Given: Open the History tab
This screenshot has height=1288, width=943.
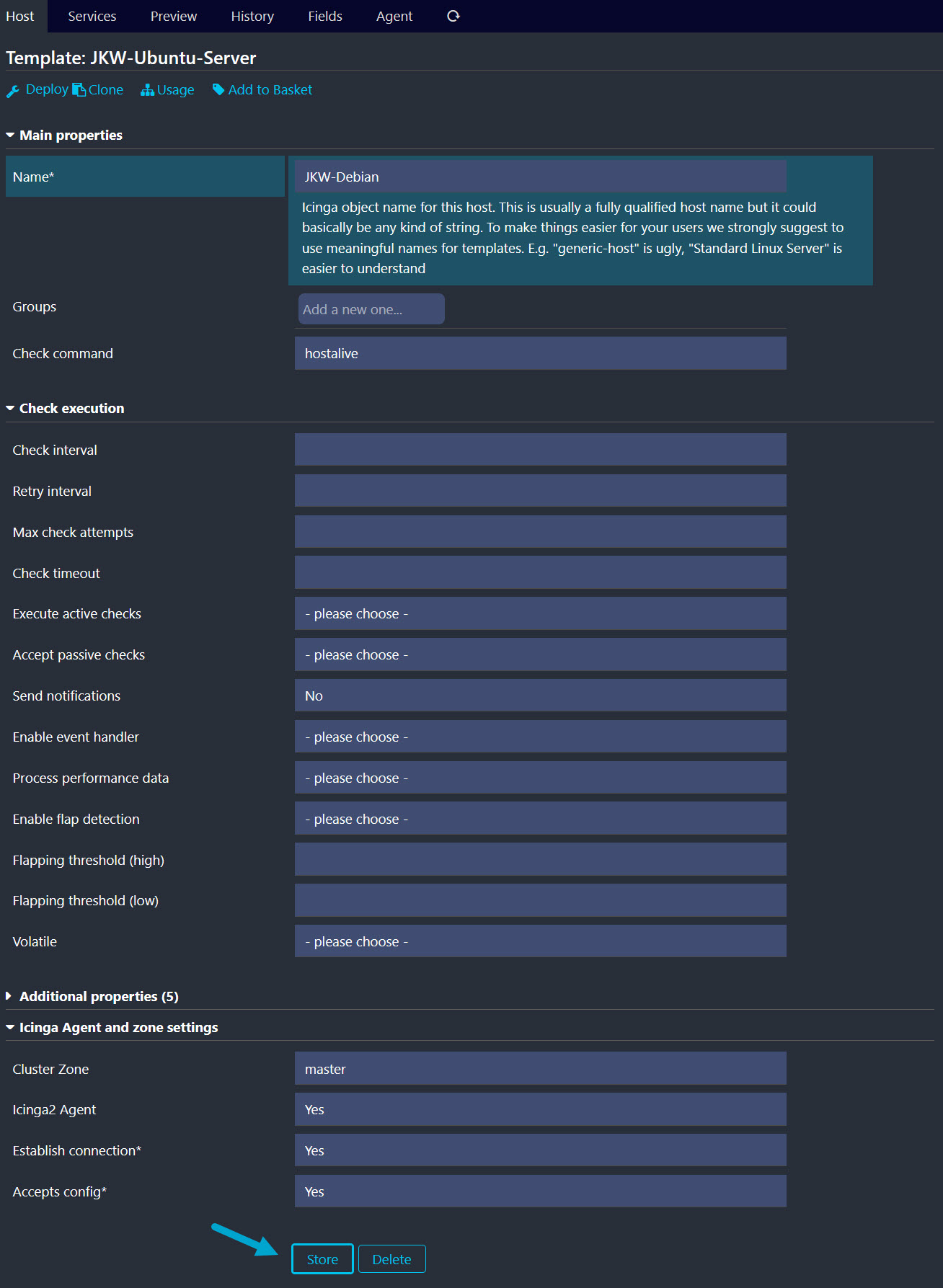Looking at the screenshot, I should [x=252, y=16].
